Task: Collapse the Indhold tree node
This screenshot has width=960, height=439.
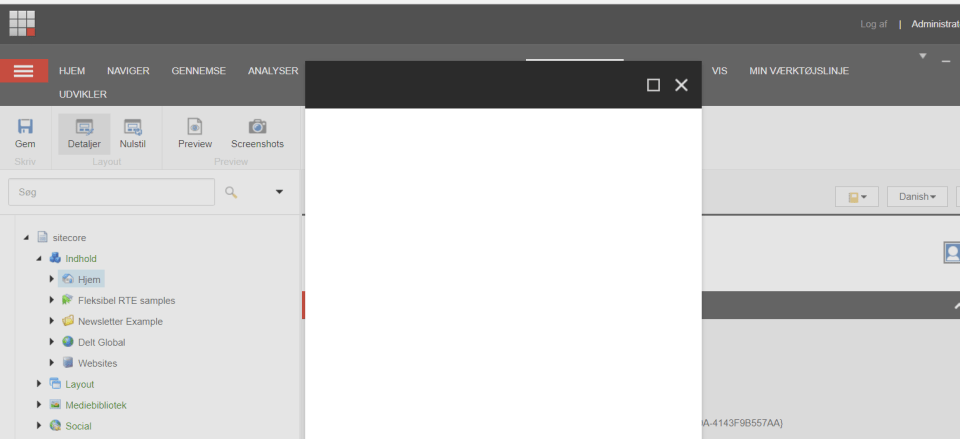Action: (x=39, y=258)
